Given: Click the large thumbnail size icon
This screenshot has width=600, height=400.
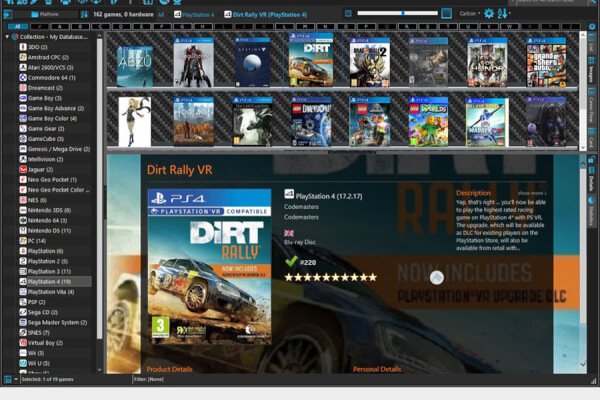Looking at the screenshot, I should [446, 13].
